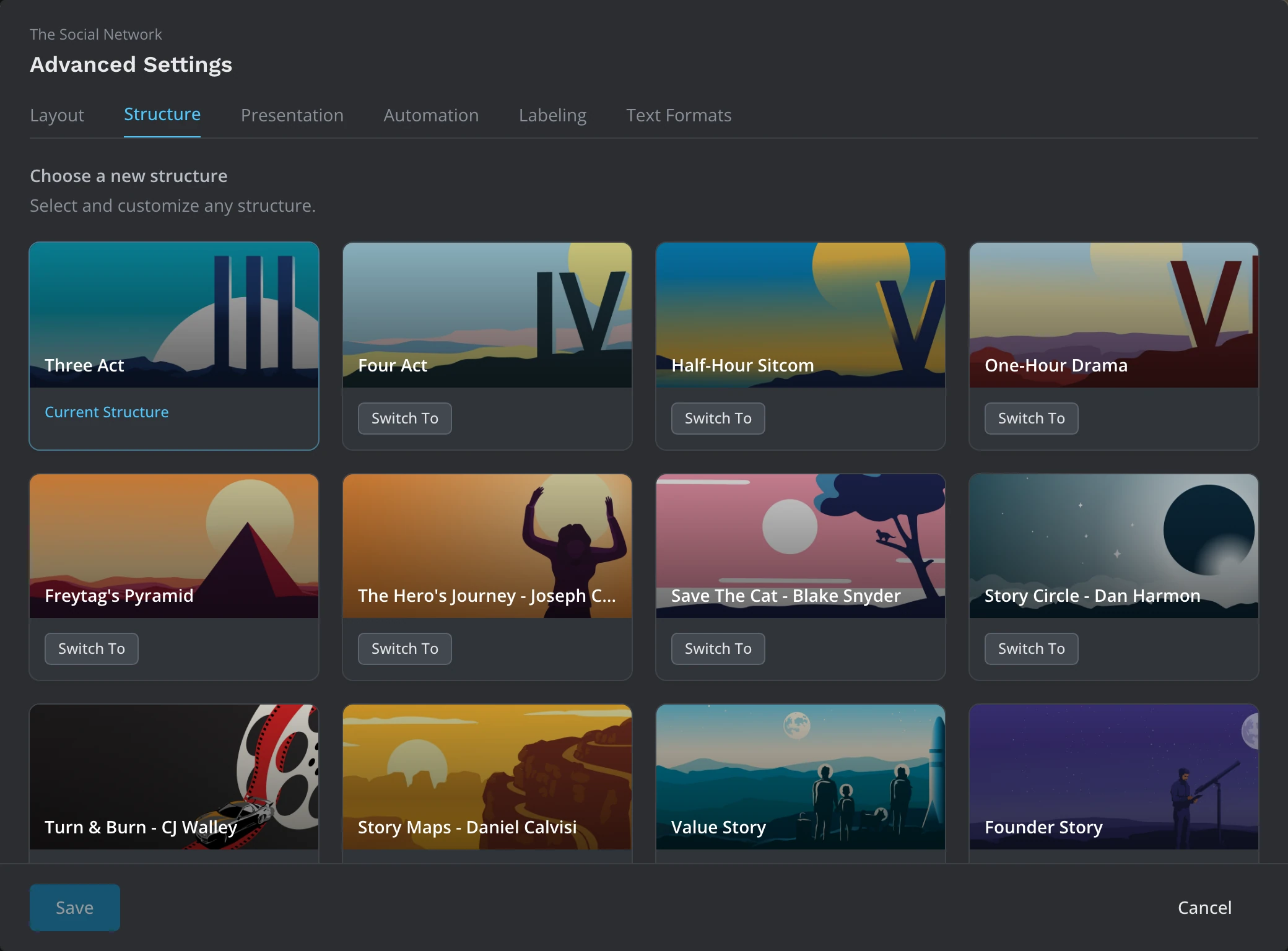The image size is (1288, 951).
Task: Select the Half-Hour Sitcom thumbnail
Action: point(801,315)
